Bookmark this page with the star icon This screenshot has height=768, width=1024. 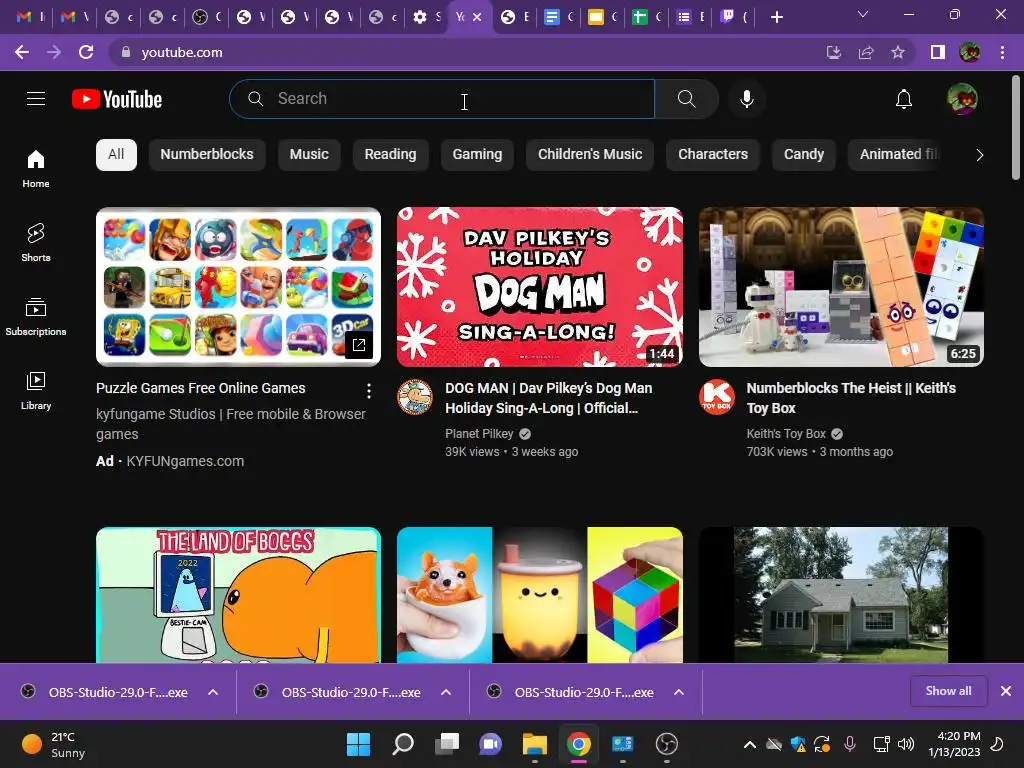click(898, 52)
